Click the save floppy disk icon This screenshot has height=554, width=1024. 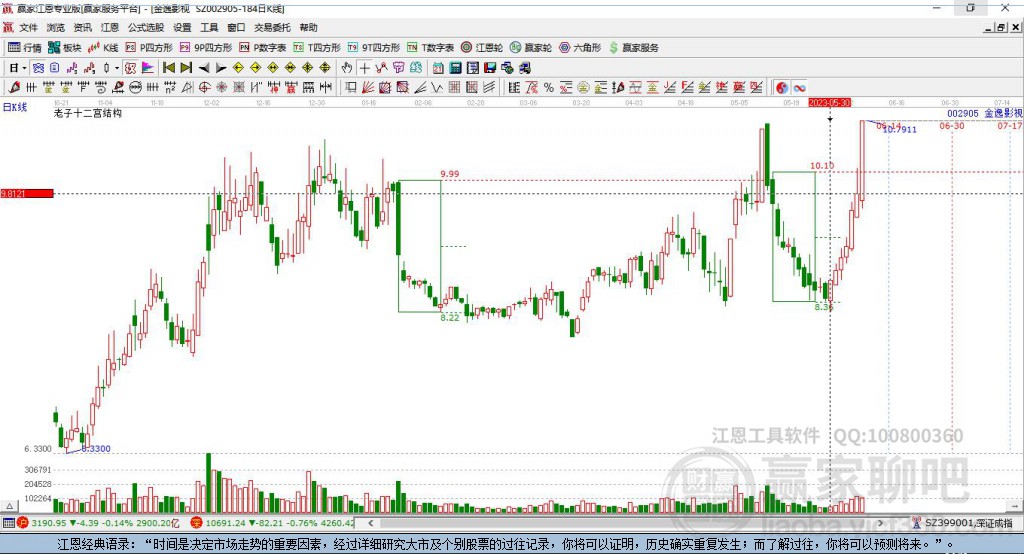coord(490,68)
